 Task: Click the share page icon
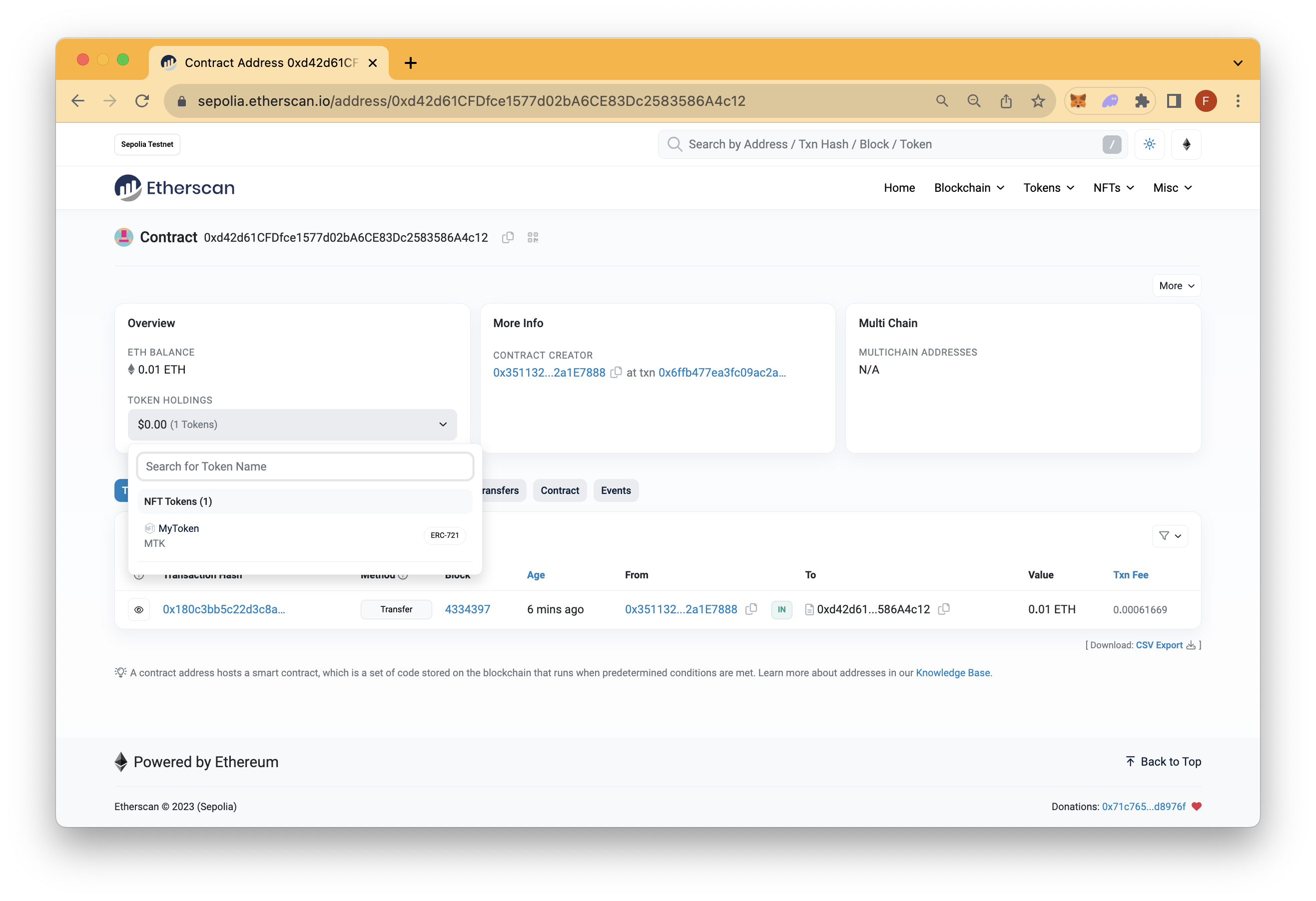tap(1006, 101)
